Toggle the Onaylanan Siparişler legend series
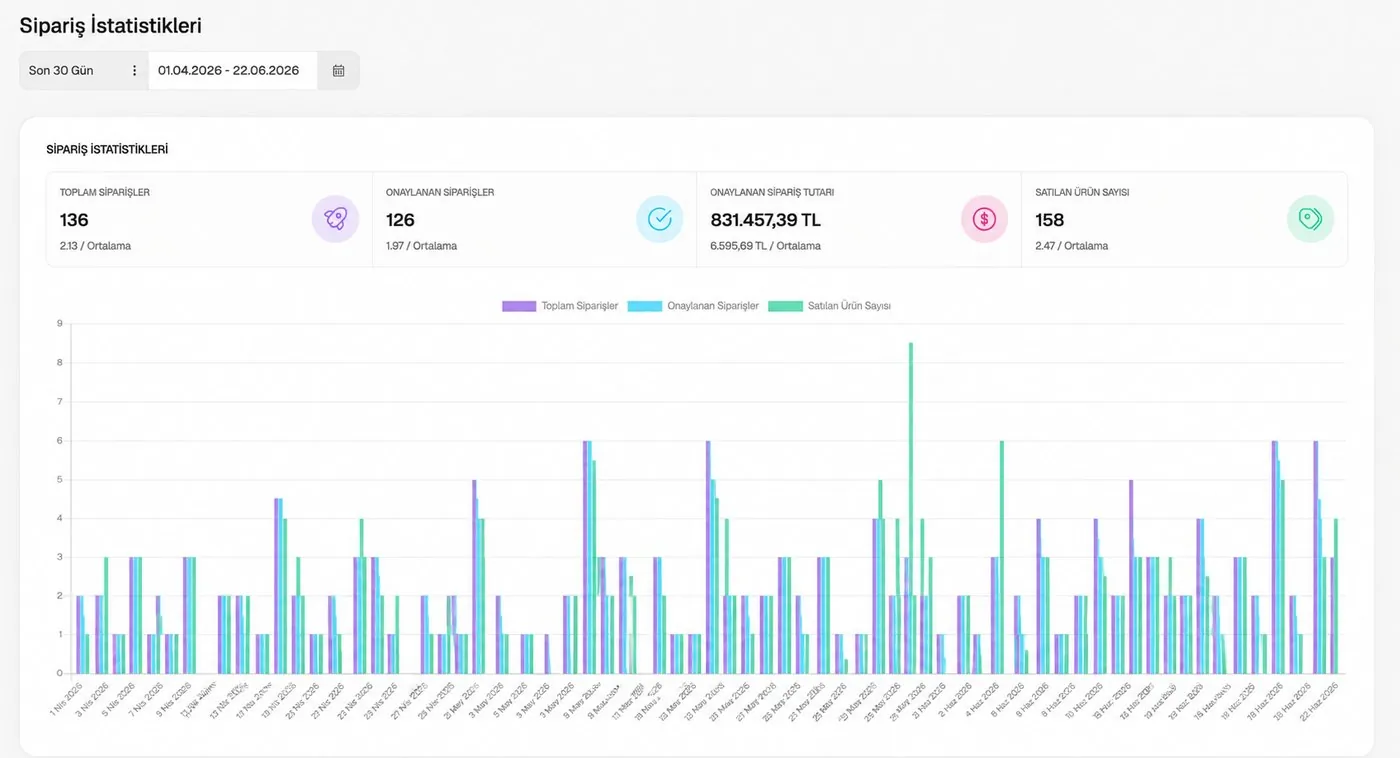Screen dimensions: 1400x758 [x=693, y=306]
